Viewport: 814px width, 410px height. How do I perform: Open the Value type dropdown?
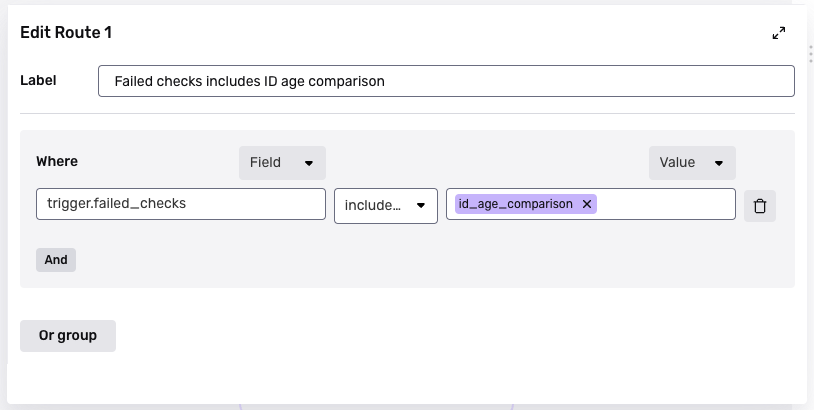tap(692, 163)
